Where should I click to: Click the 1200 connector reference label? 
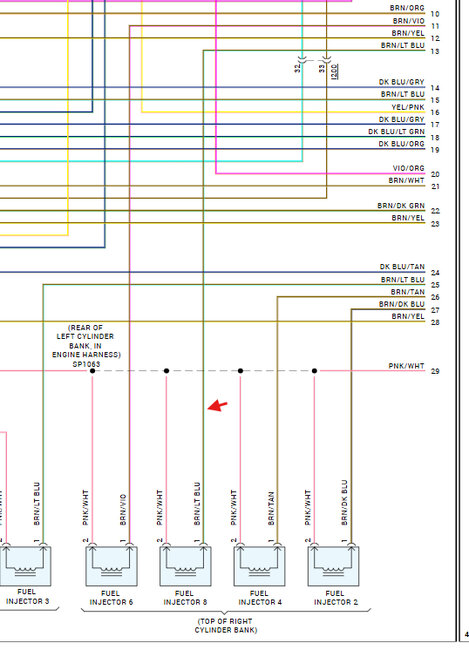(335, 71)
